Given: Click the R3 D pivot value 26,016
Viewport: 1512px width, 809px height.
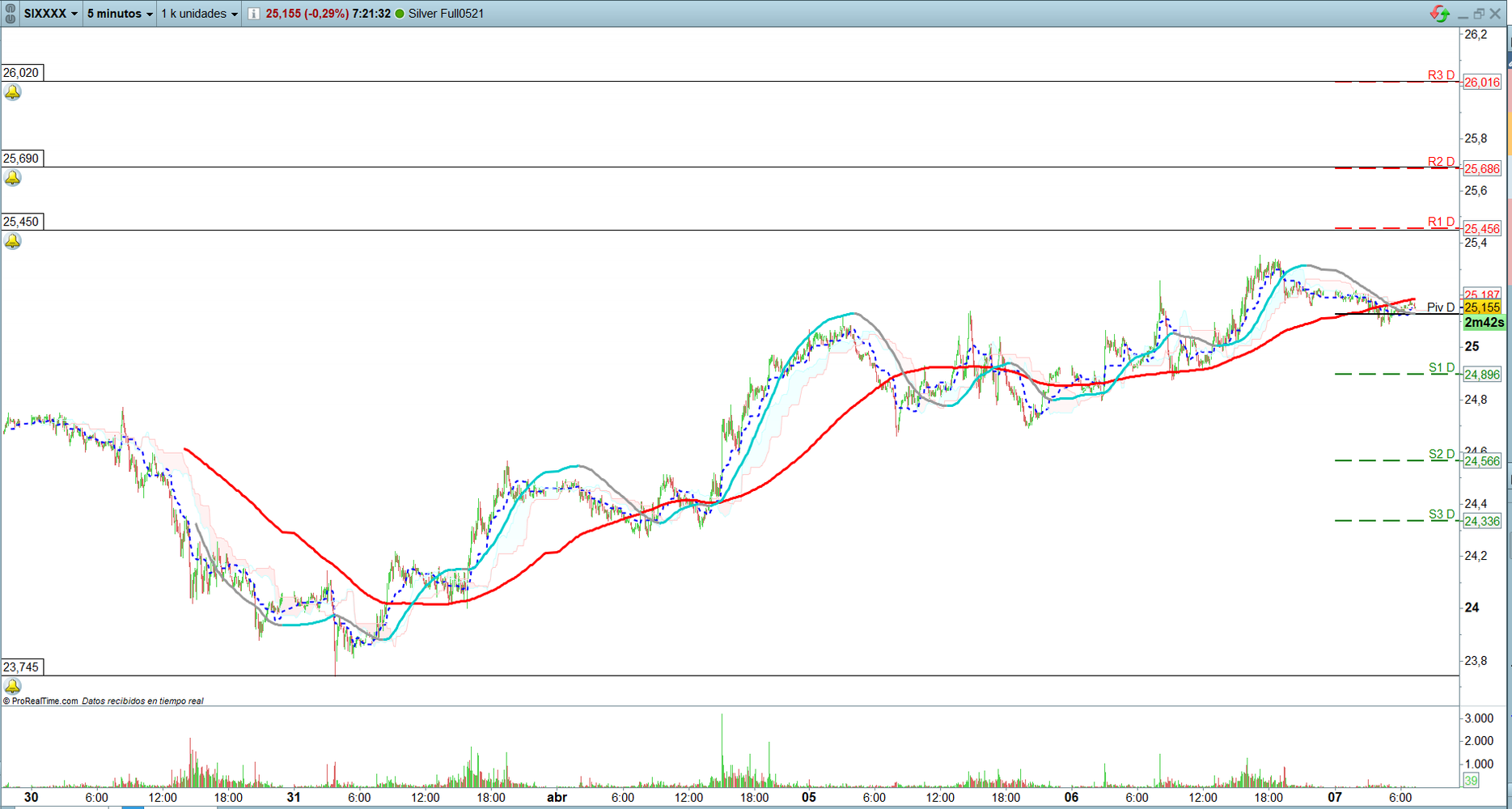Looking at the screenshot, I should [1482, 83].
